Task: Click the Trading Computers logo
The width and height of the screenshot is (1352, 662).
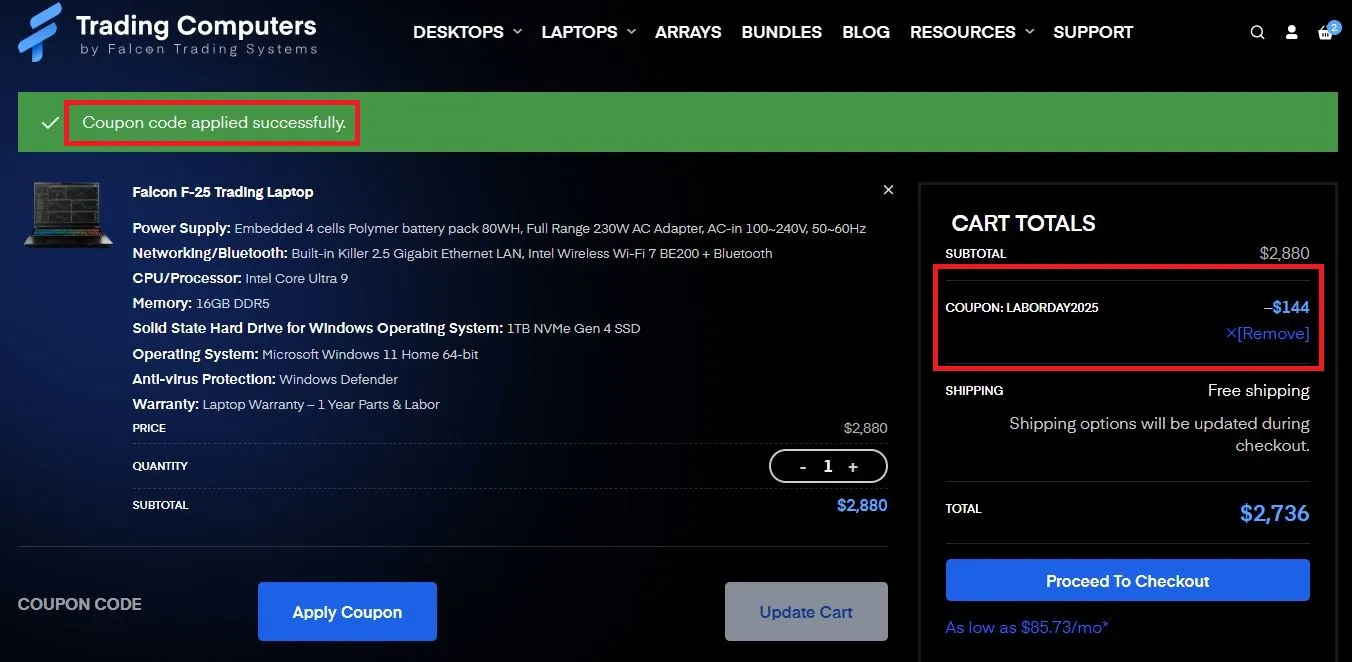Action: (168, 33)
